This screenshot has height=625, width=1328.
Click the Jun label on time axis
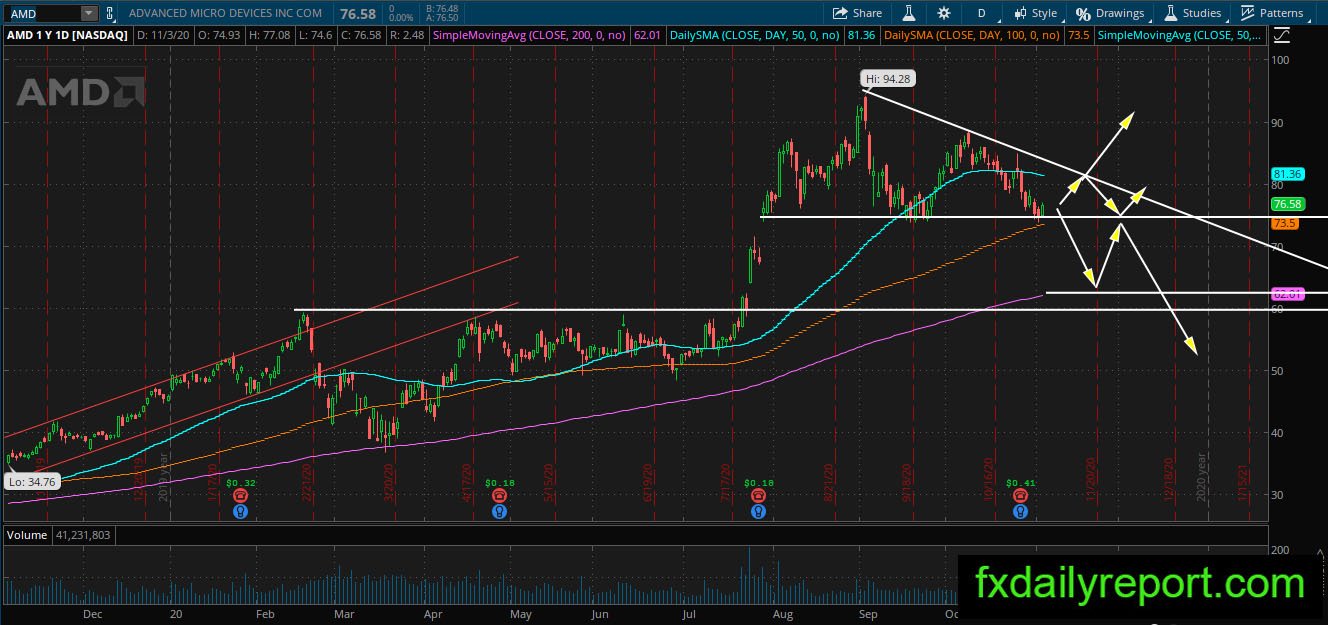(600, 615)
